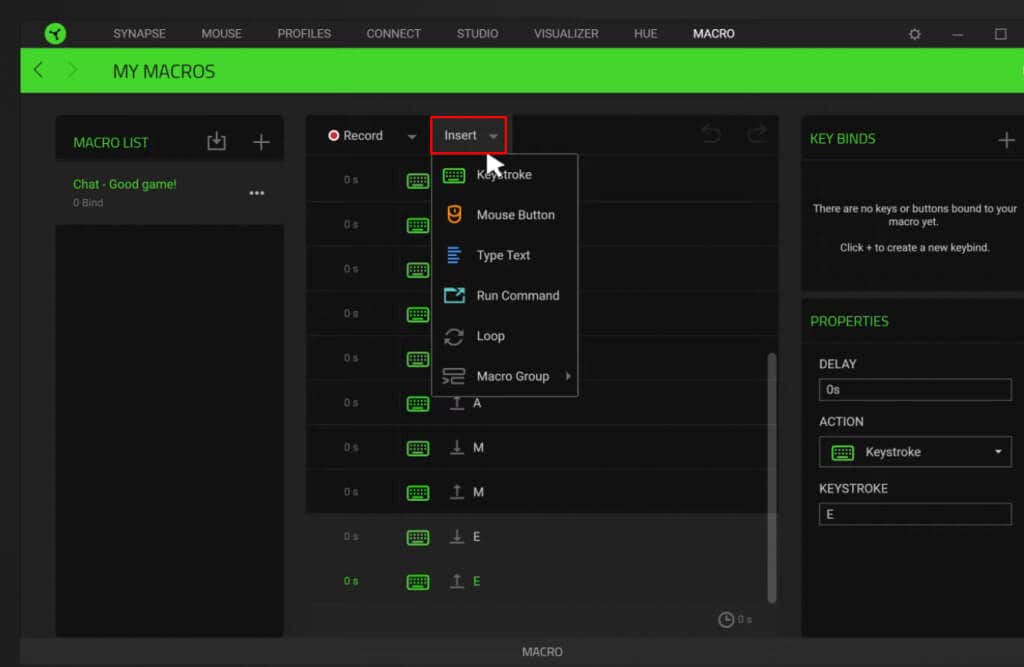
Task: Click the macro steps vertical scrollbar
Action: coord(771,478)
